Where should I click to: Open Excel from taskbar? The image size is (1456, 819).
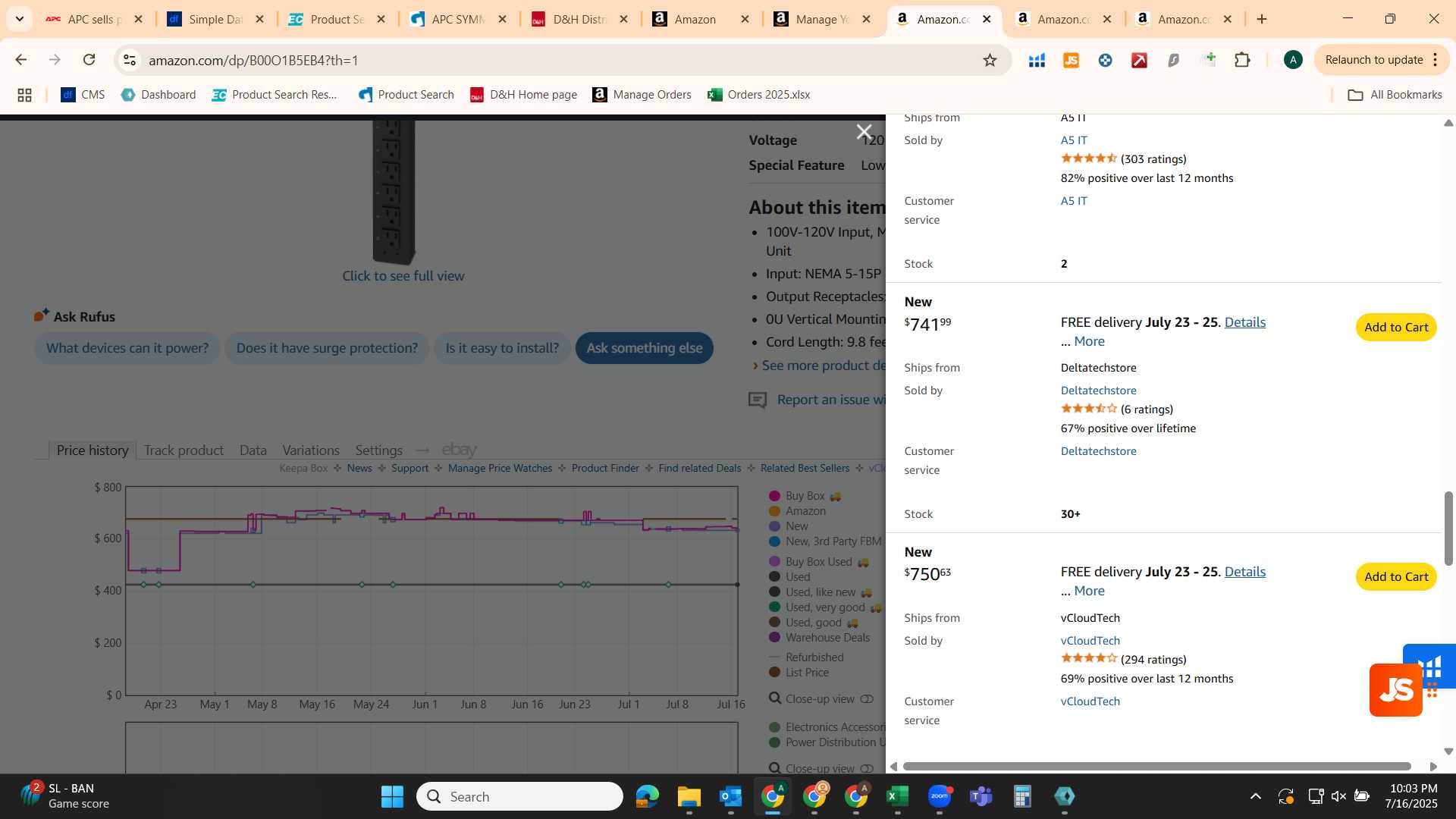(x=897, y=796)
